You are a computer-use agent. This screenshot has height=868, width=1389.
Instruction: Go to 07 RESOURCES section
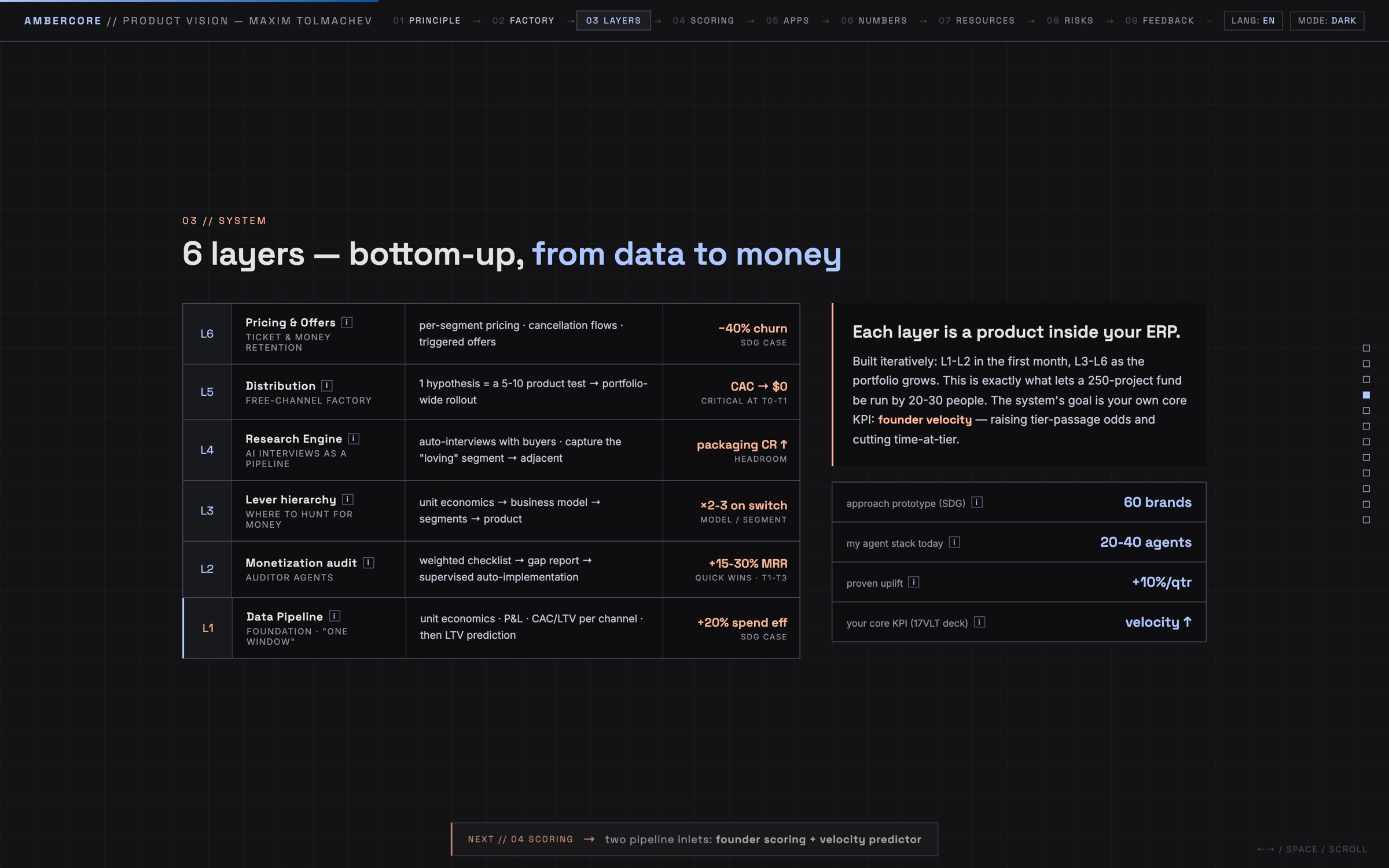point(976,21)
